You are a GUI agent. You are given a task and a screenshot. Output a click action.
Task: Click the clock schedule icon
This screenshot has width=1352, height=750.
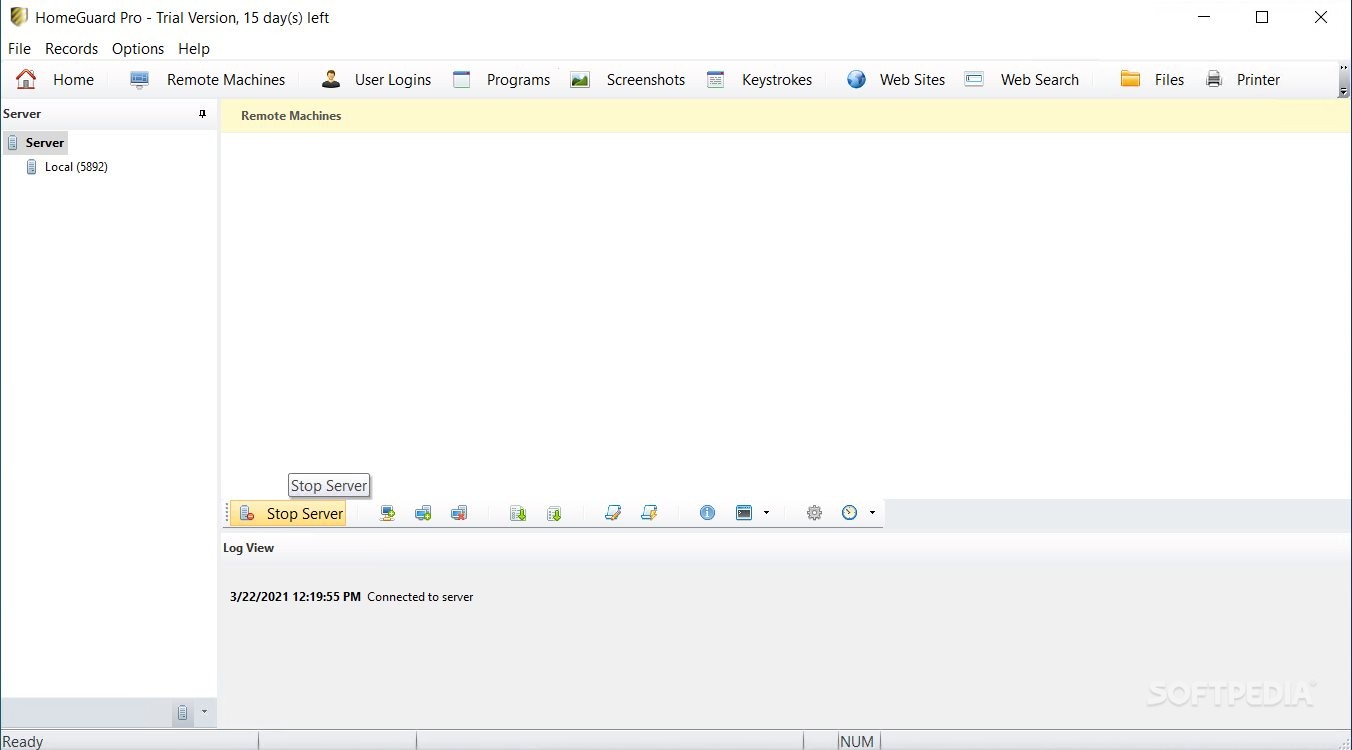(x=850, y=513)
